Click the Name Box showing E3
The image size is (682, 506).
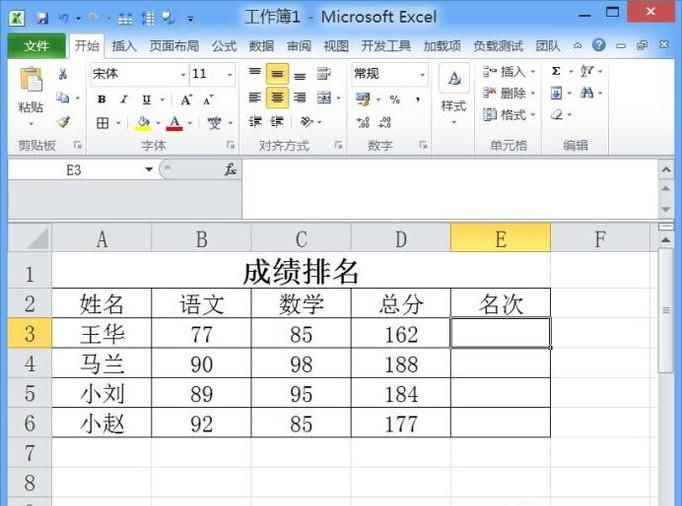74,170
